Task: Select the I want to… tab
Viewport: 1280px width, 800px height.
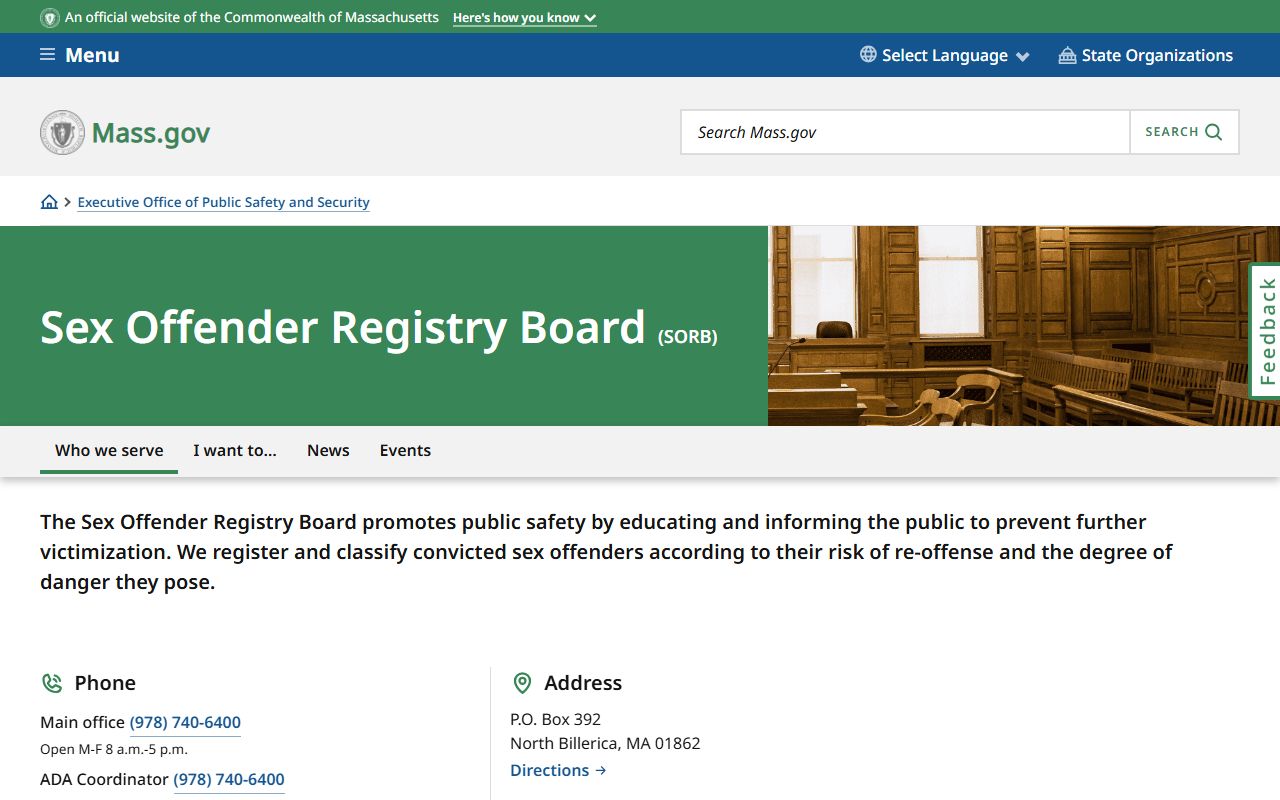Action: 235,450
